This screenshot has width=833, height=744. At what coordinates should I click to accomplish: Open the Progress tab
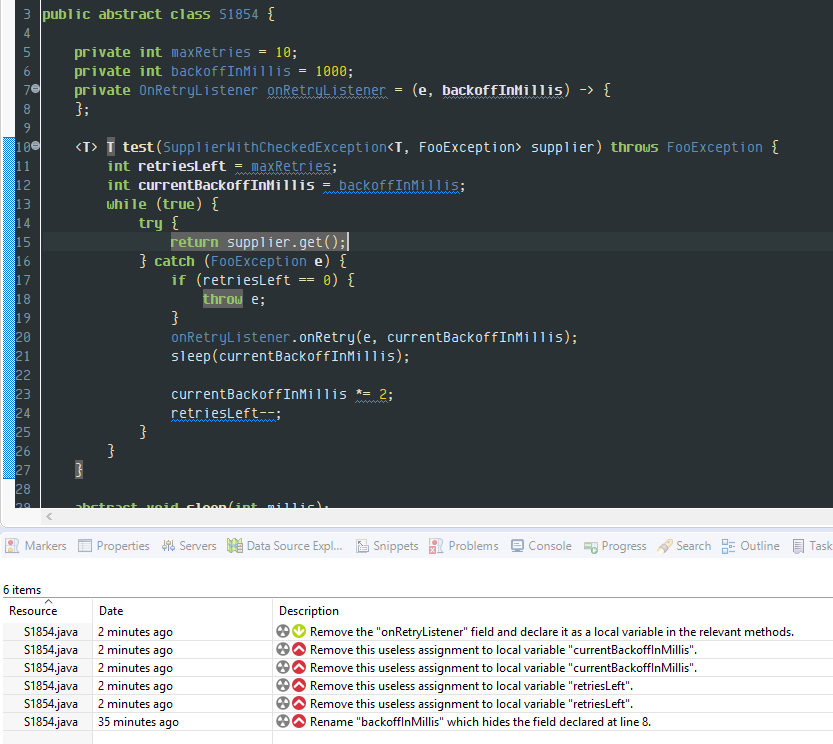615,546
